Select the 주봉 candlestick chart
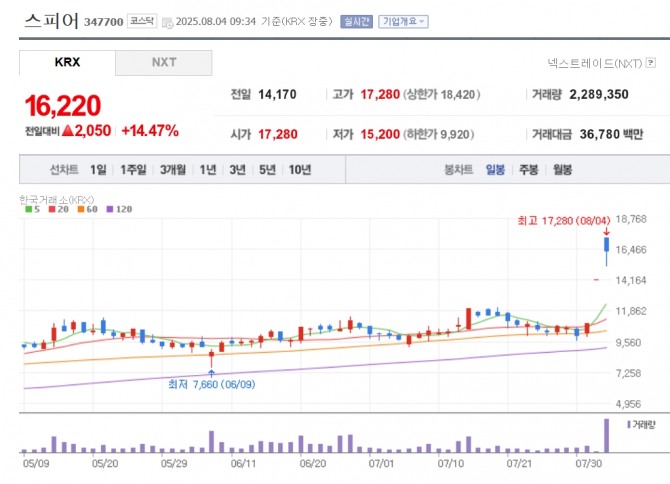670x484 pixels. pos(529,170)
